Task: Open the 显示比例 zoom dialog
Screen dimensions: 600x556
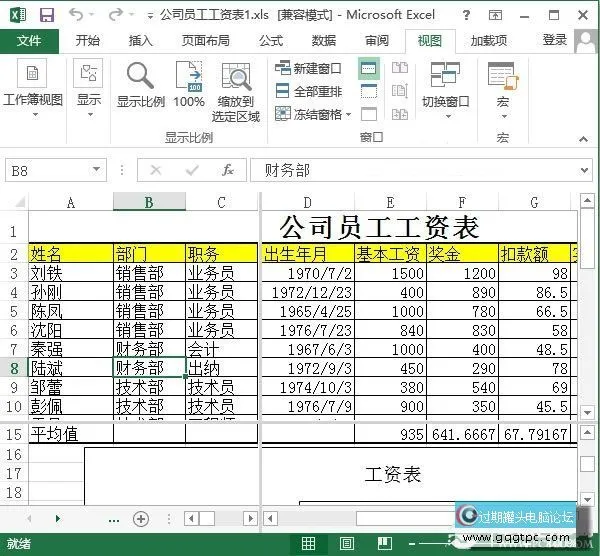Action: click(x=140, y=84)
